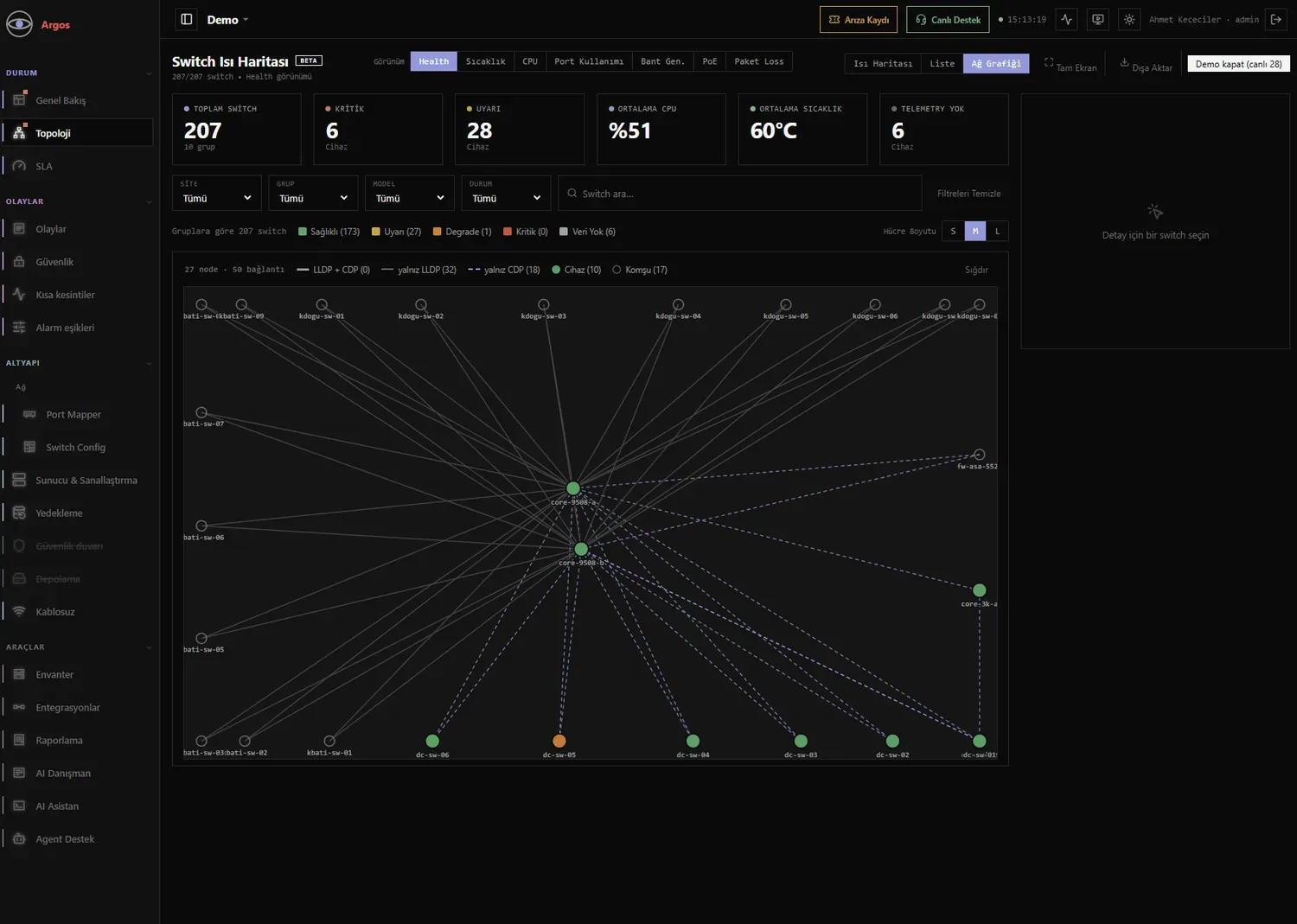
Task: Click the Argos eye logo
Action: point(19,24)
